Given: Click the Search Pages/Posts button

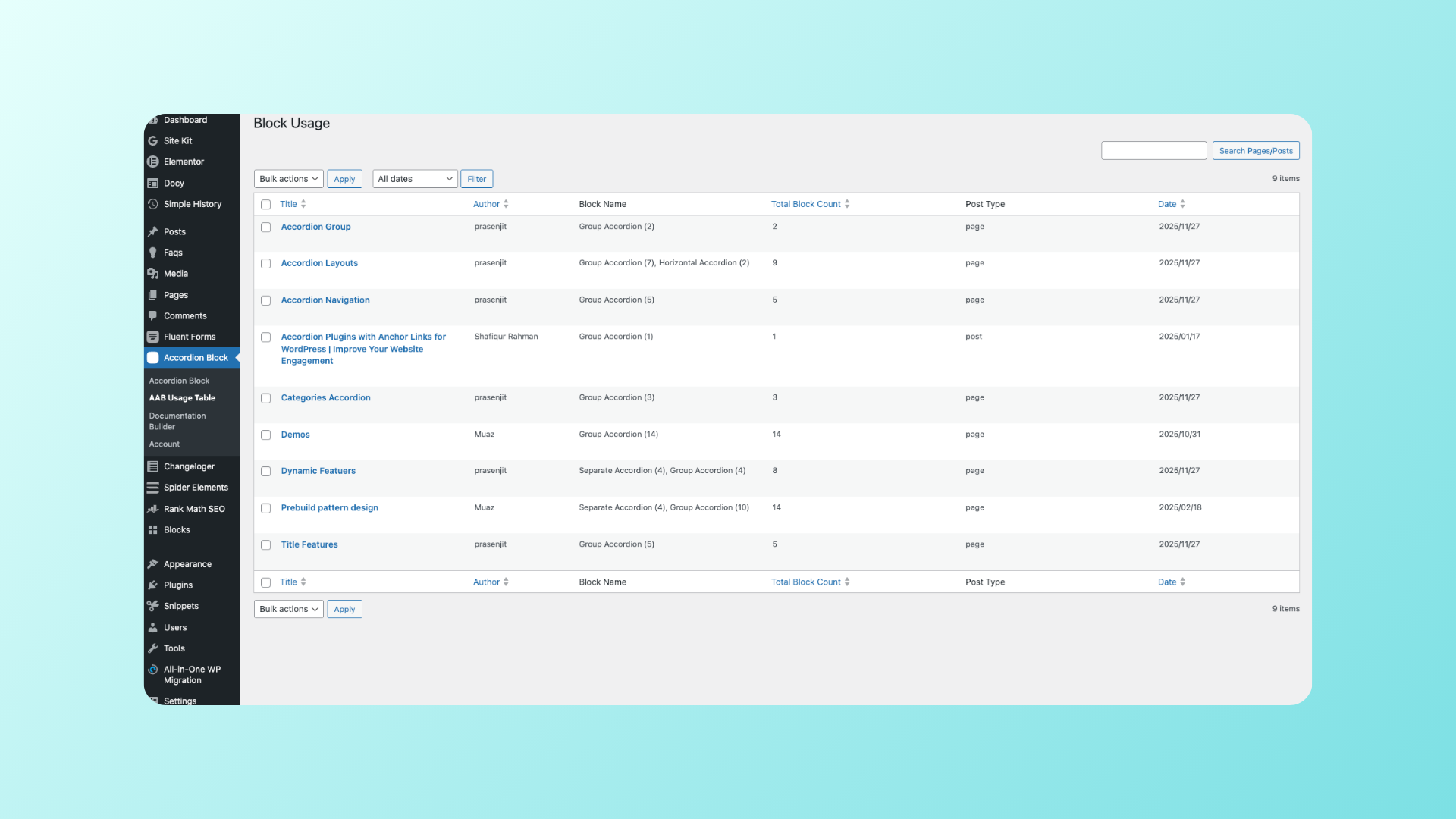Looking at the screenshot, I should click(1255, 150).
